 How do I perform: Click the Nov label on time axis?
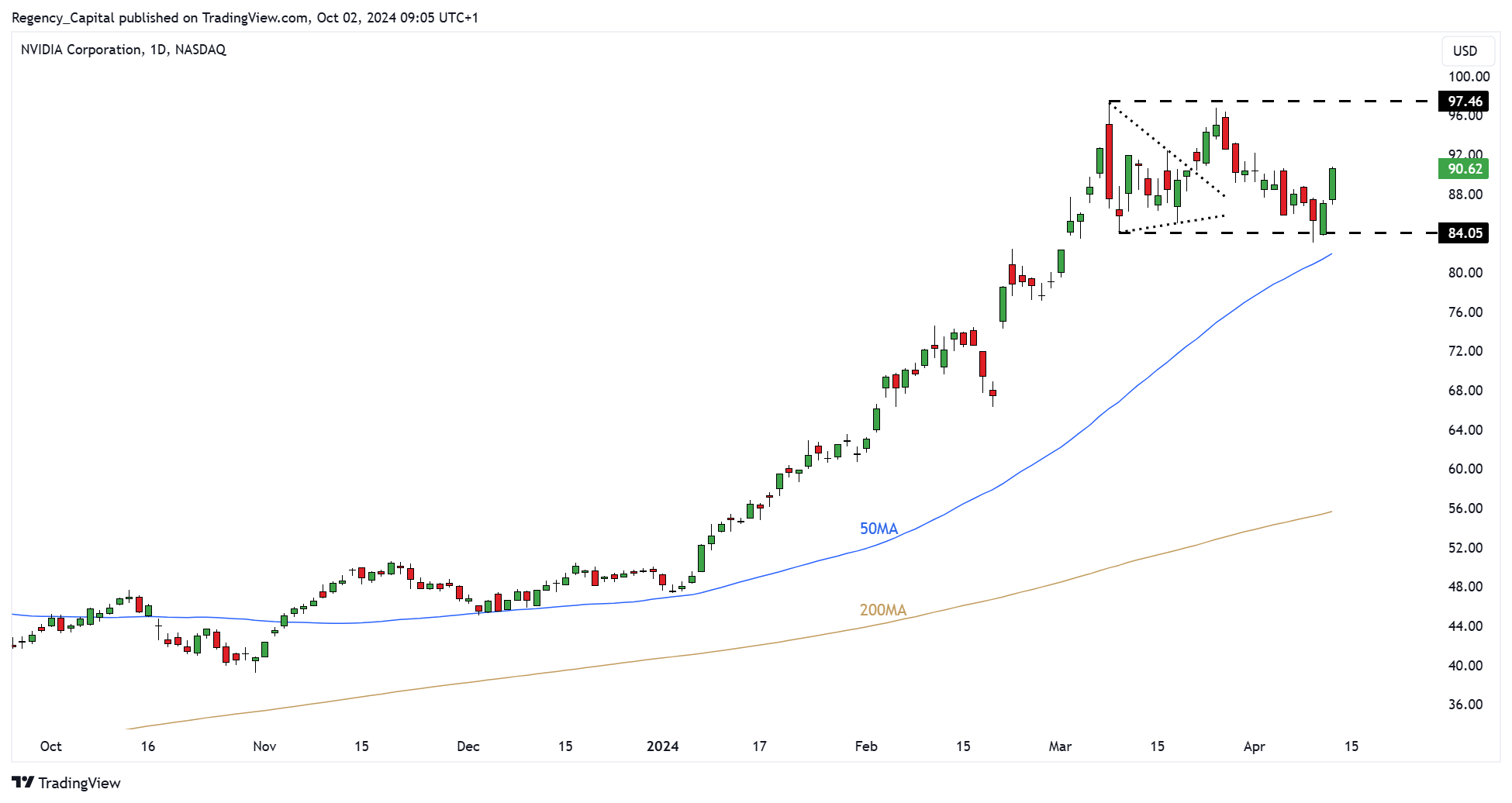click(x=264, y=746)
